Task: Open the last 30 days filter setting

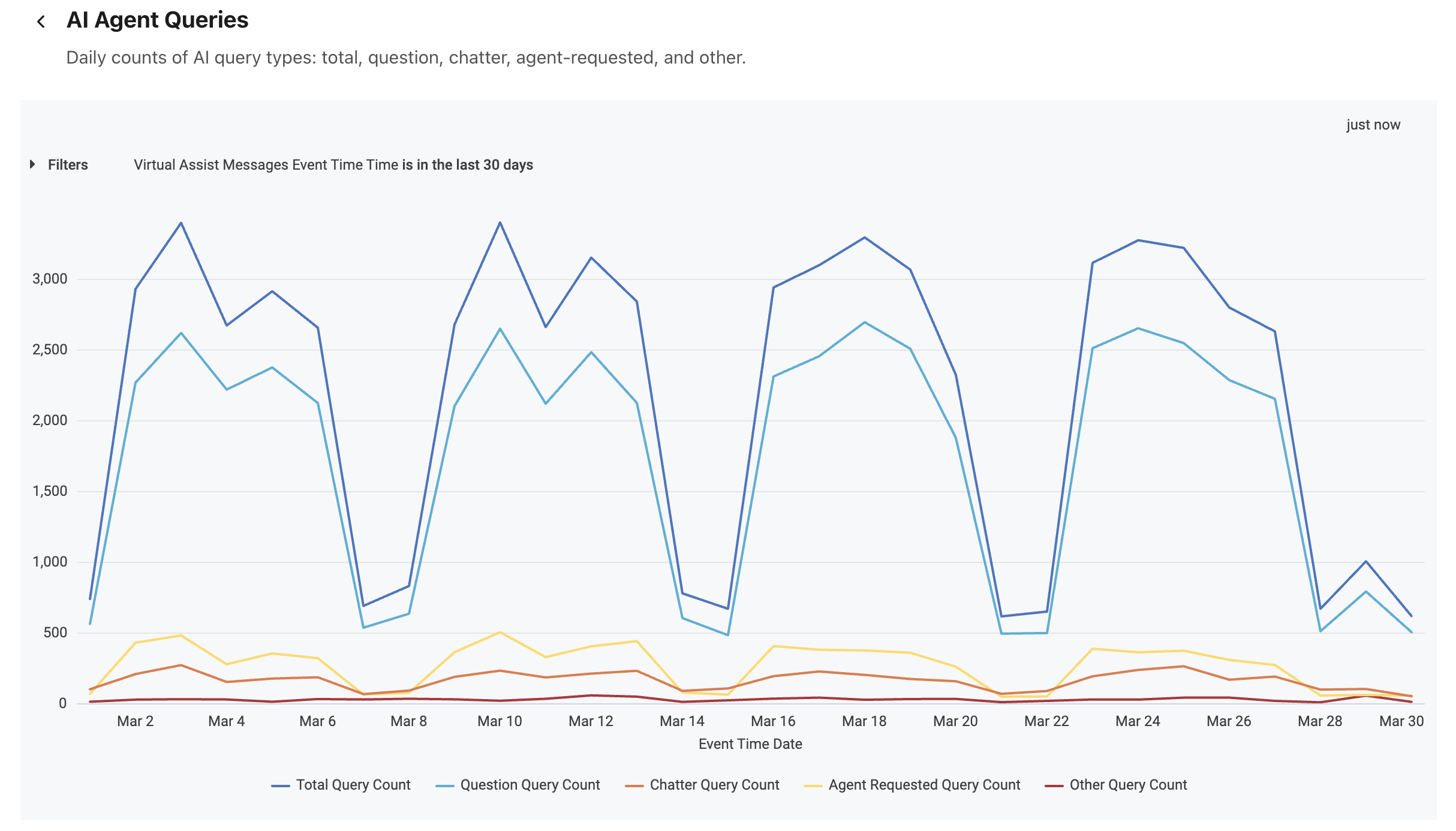Action: coord(467,164)
